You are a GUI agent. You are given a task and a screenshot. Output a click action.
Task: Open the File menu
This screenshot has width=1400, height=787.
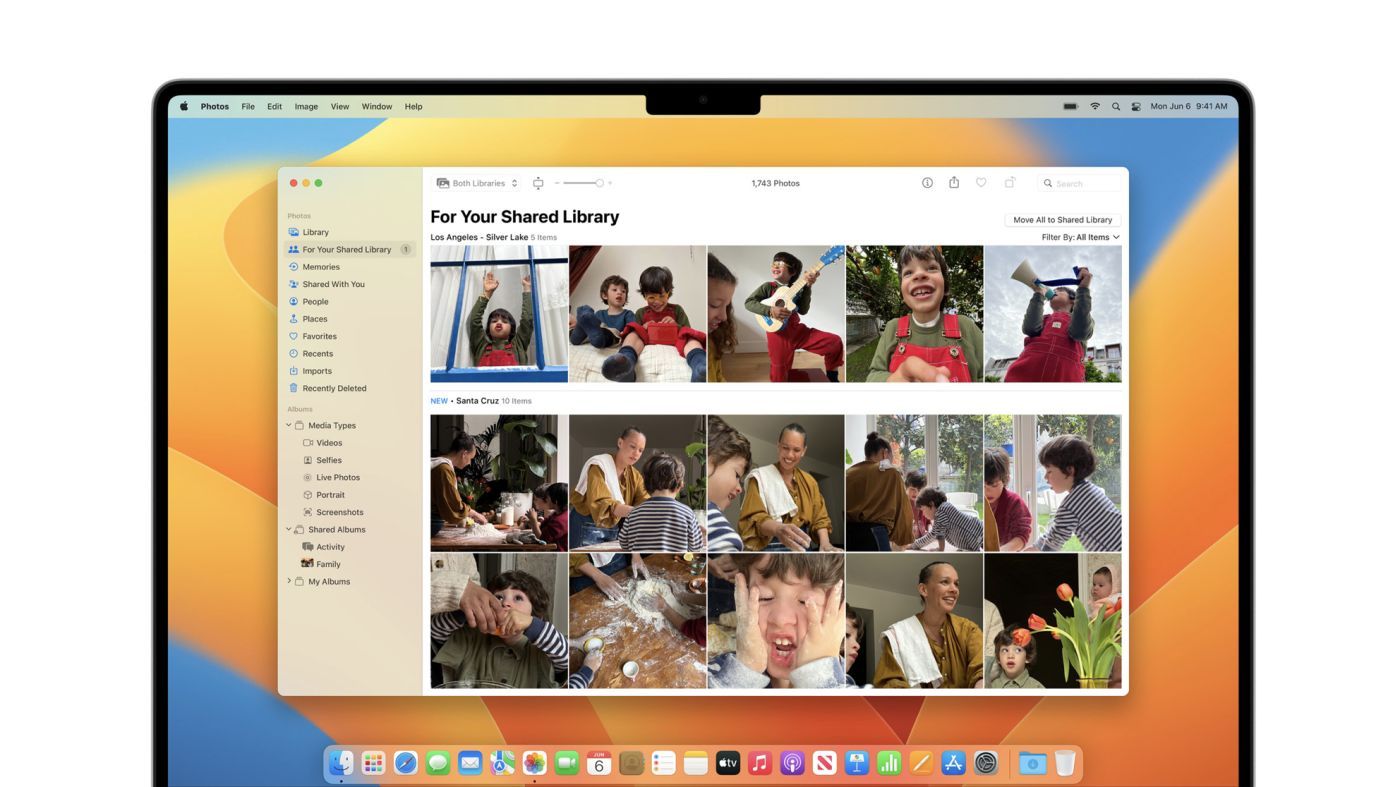click(x=248, y=106)
